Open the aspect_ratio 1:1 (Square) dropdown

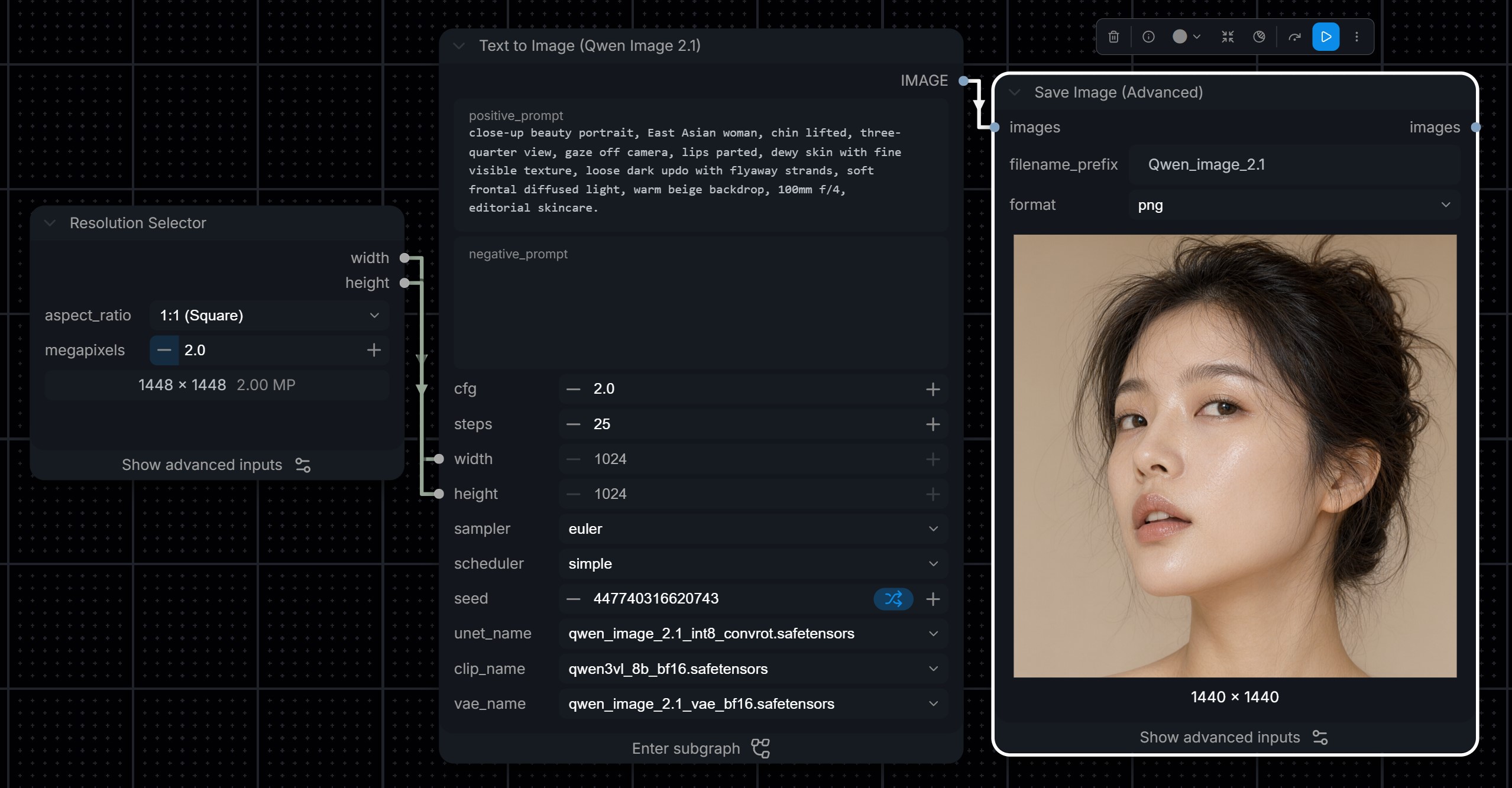click(269, 315)
